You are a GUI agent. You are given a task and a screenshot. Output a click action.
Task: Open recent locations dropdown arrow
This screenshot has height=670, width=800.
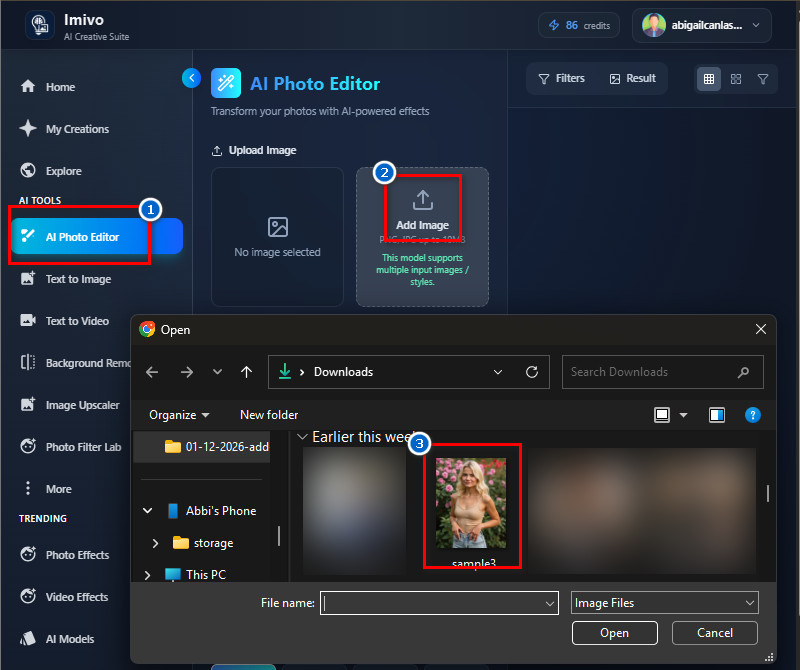(x=217, y=372)
